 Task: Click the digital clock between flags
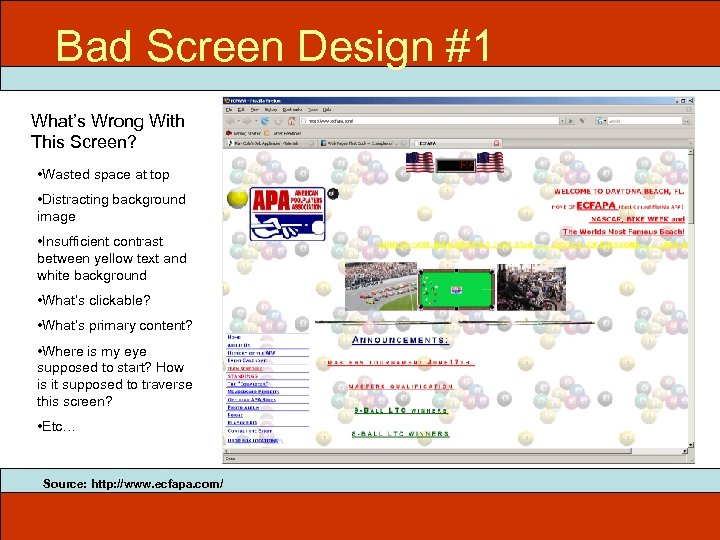pyautogui.click(x=455, y=165)
